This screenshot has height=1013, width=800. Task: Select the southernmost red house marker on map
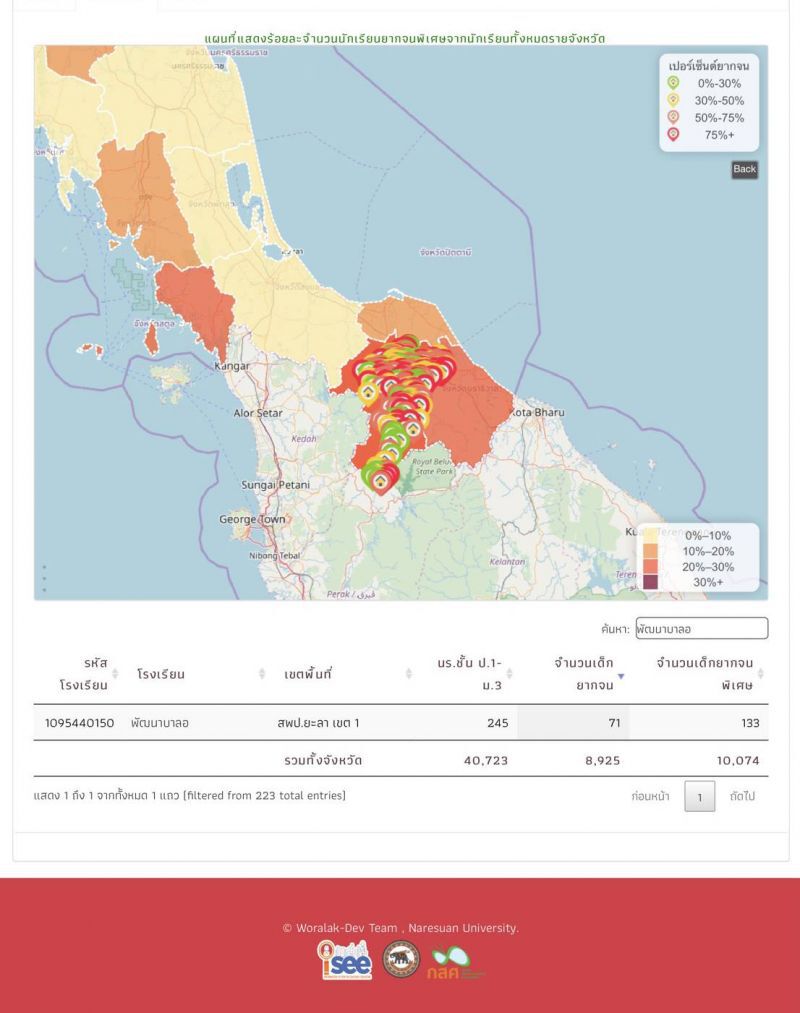[381, 481]
